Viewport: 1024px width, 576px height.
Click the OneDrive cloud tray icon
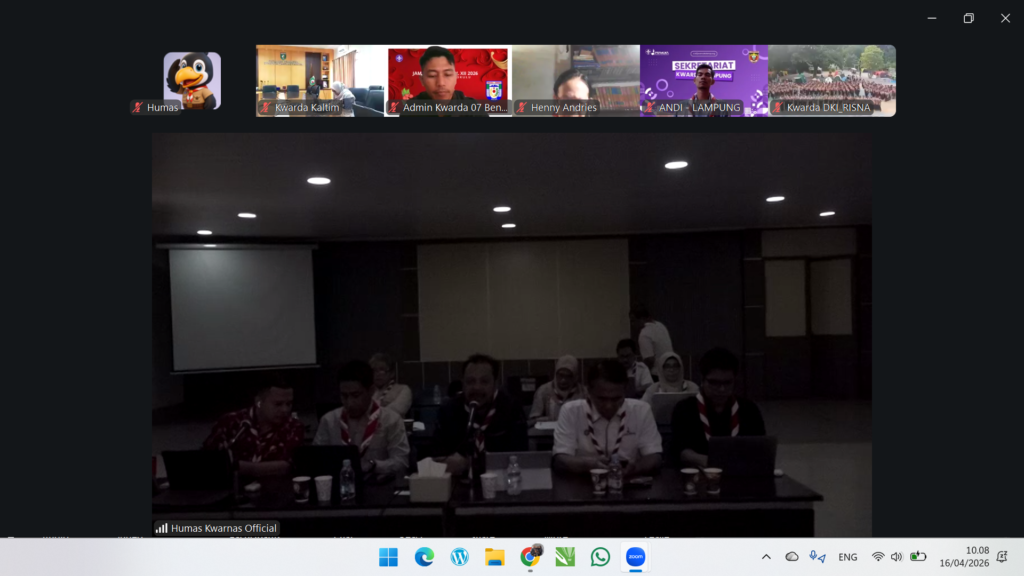[792, 557]
